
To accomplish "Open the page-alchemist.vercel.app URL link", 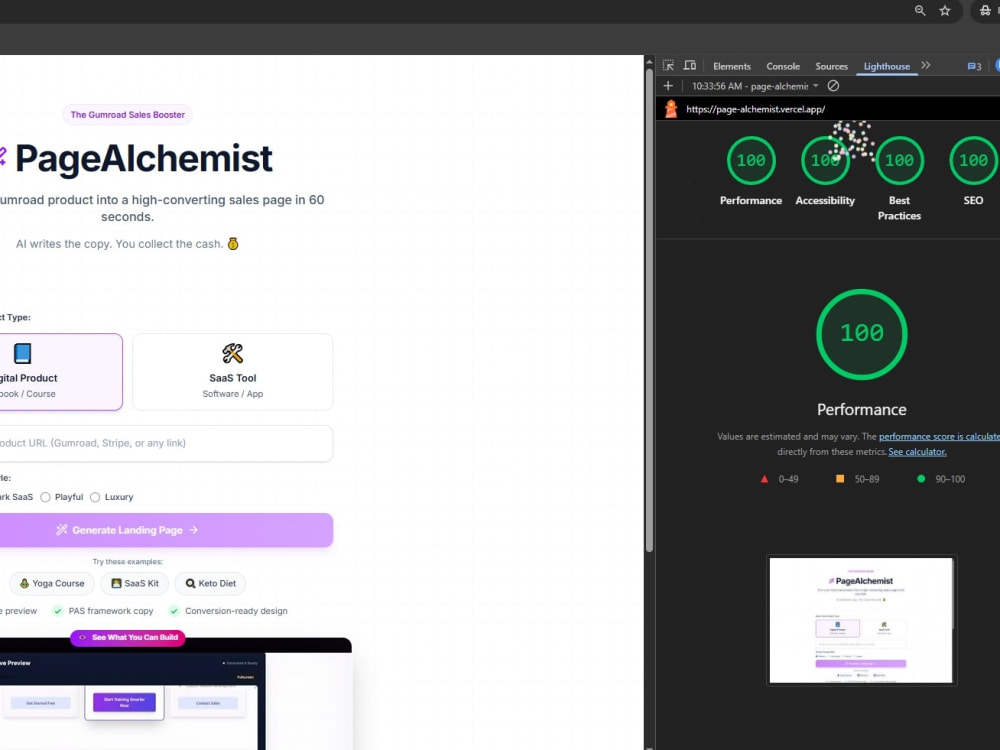I will coord(755,109).
